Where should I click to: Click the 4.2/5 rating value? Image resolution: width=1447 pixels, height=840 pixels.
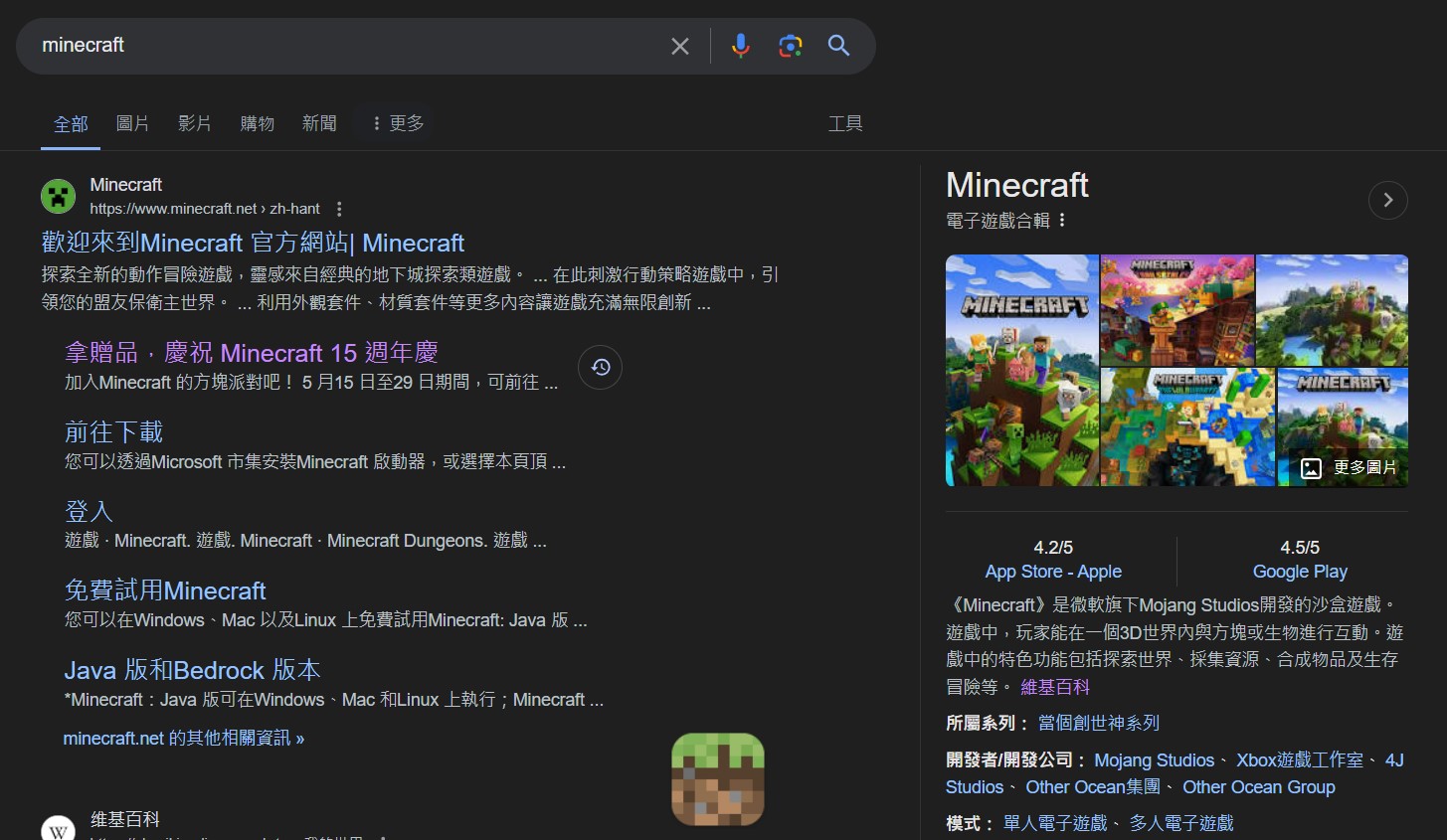1053,548
